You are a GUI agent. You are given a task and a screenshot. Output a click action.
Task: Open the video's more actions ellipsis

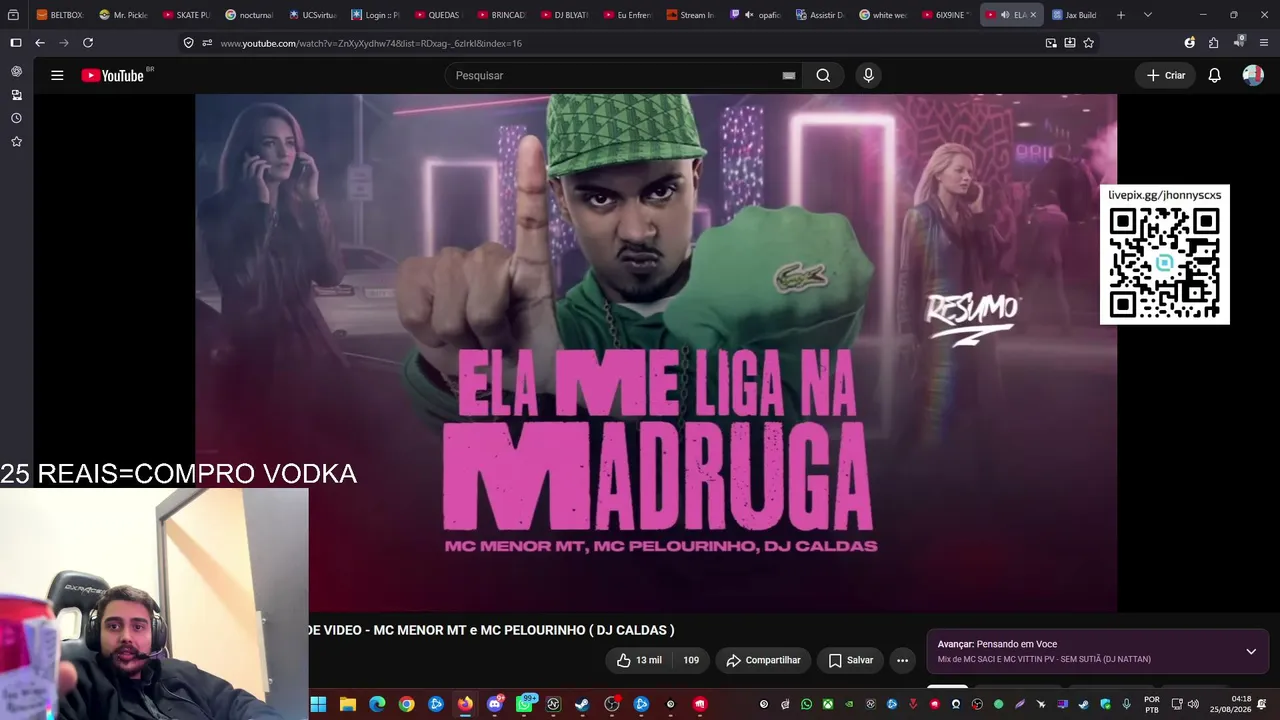(902, 660)
